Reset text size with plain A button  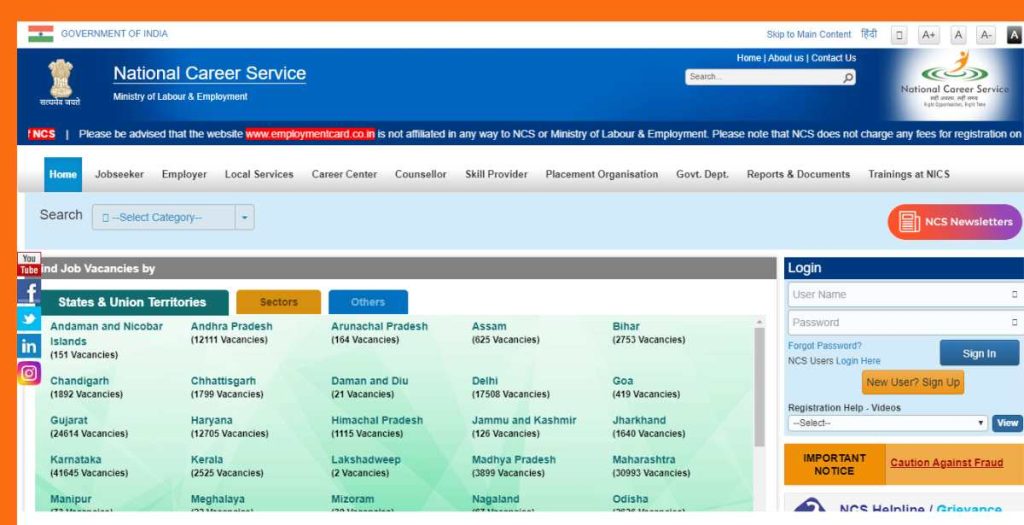(x=958, y=35)
